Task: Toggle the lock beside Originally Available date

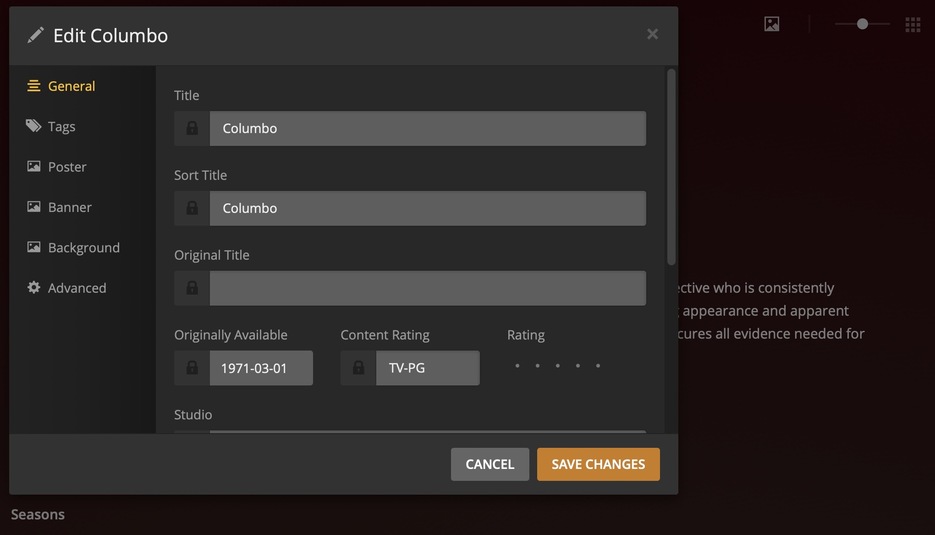Action: [x=192, y=368]
